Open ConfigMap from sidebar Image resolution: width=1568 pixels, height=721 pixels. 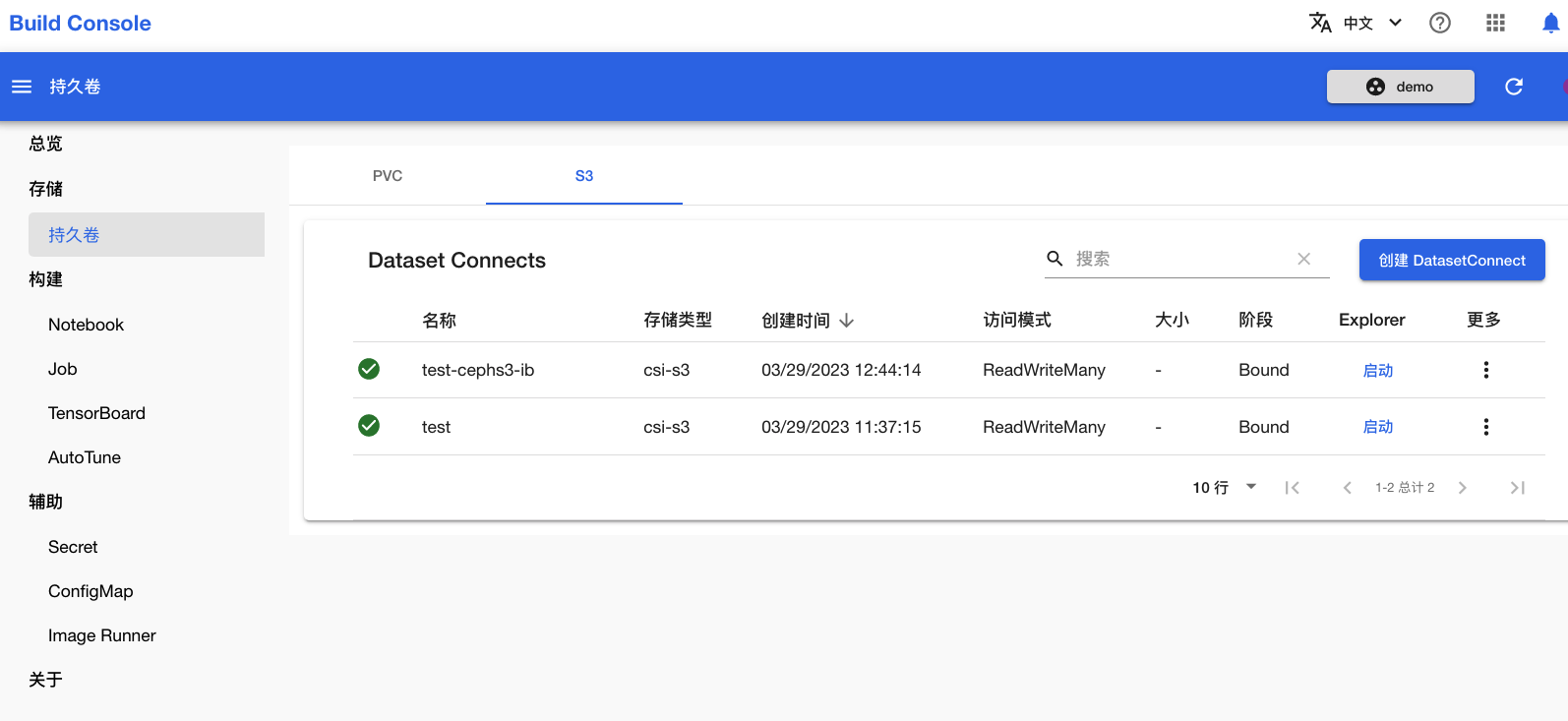[x=90, y=591]
